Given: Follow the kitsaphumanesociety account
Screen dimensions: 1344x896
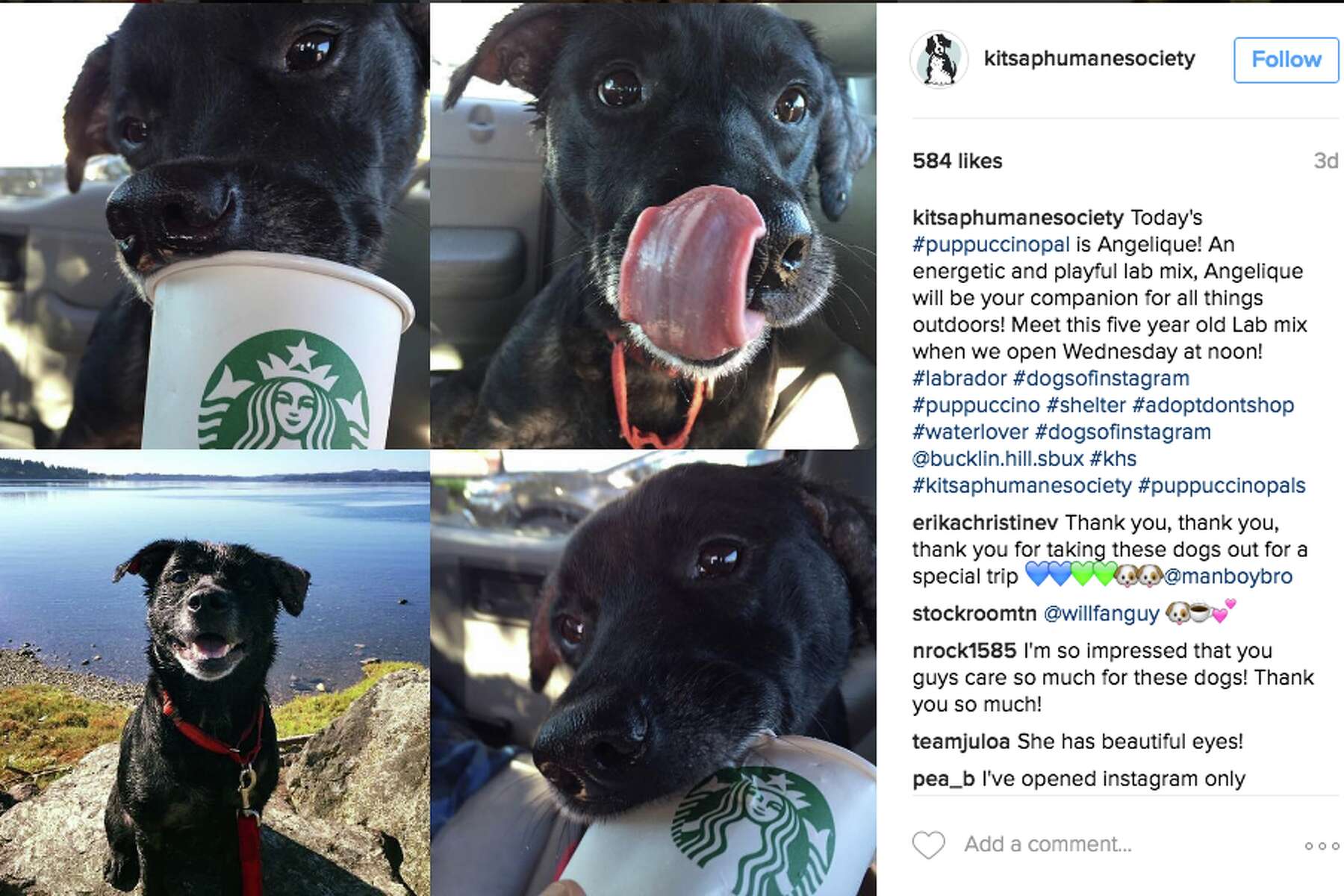Looking at the screenshot, I should click(x=1286, y=60).
